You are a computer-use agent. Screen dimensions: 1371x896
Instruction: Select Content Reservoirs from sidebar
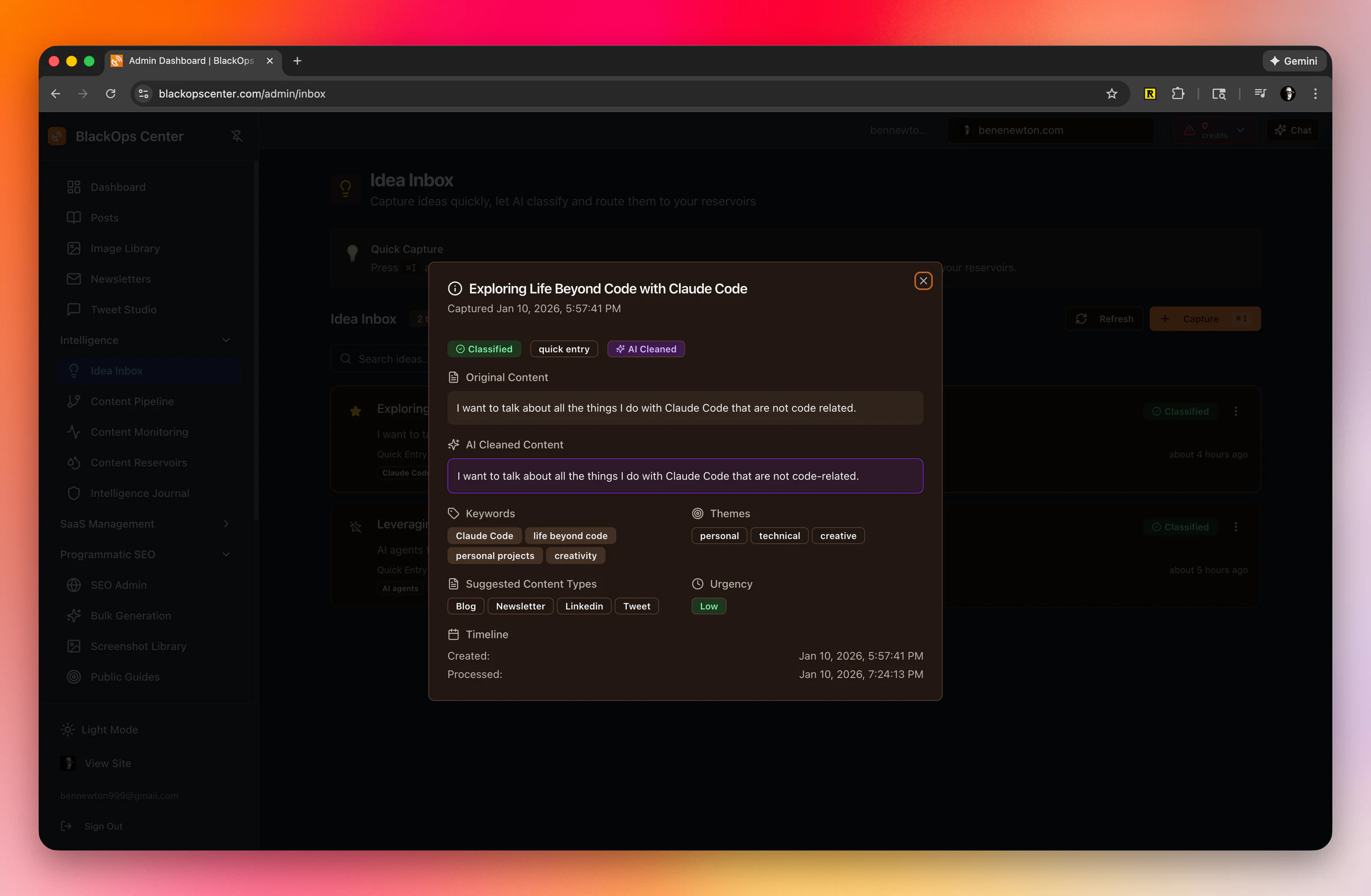point(138,463)
